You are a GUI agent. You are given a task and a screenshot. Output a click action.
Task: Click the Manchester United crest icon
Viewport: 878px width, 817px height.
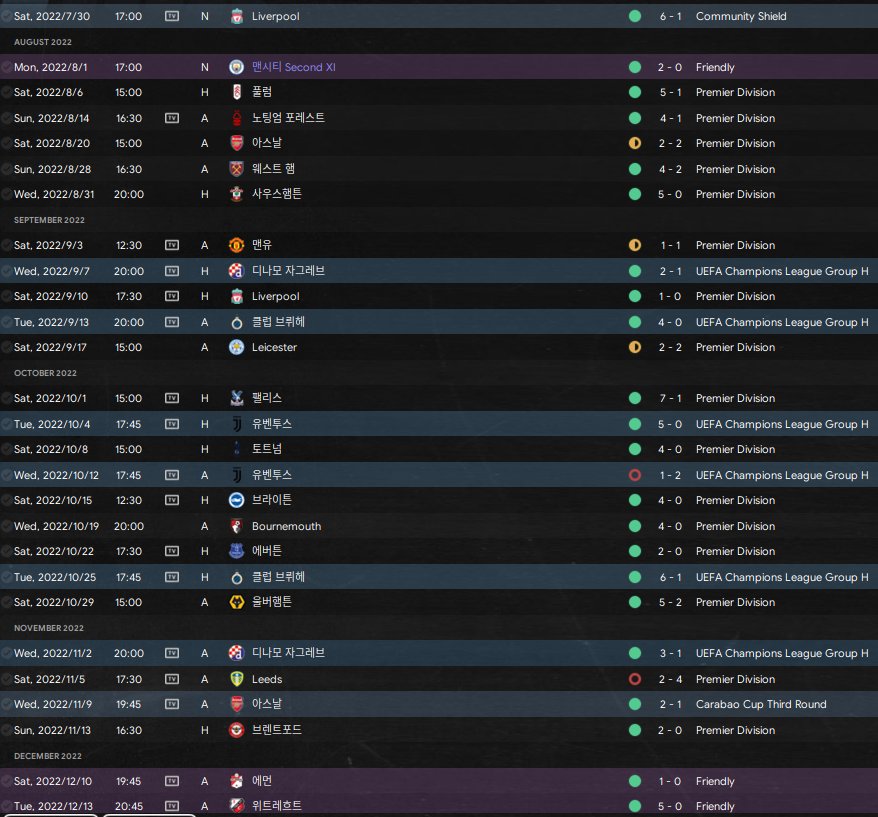236,245
